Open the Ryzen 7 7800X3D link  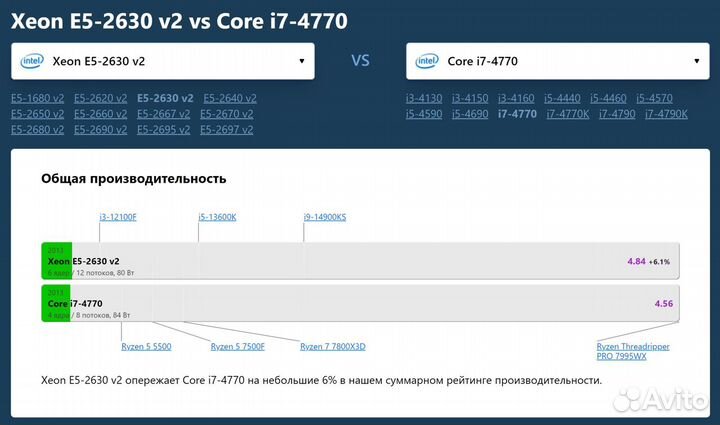[333, 347]
